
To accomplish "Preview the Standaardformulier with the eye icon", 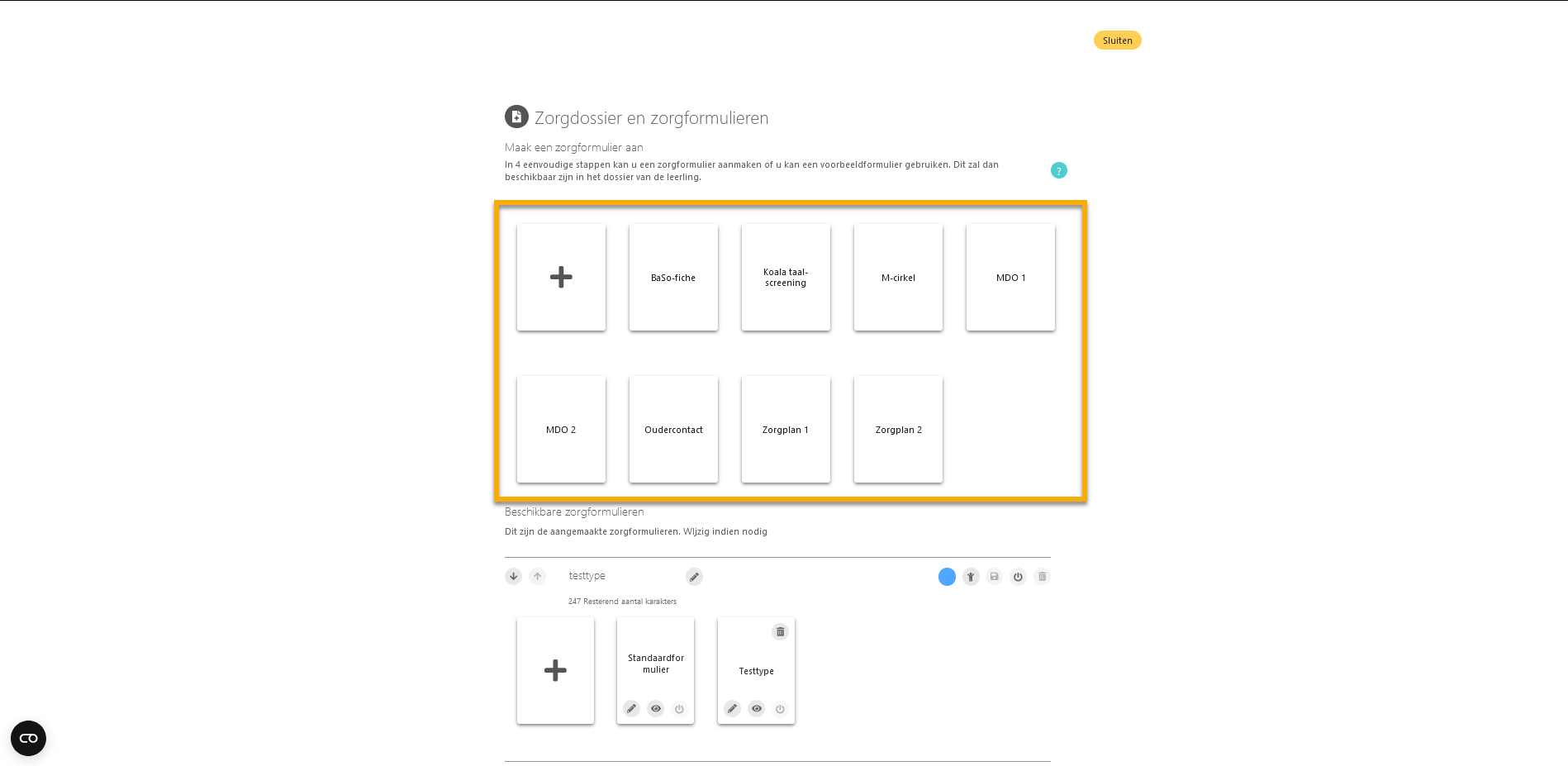I will (x=655, y=708).
